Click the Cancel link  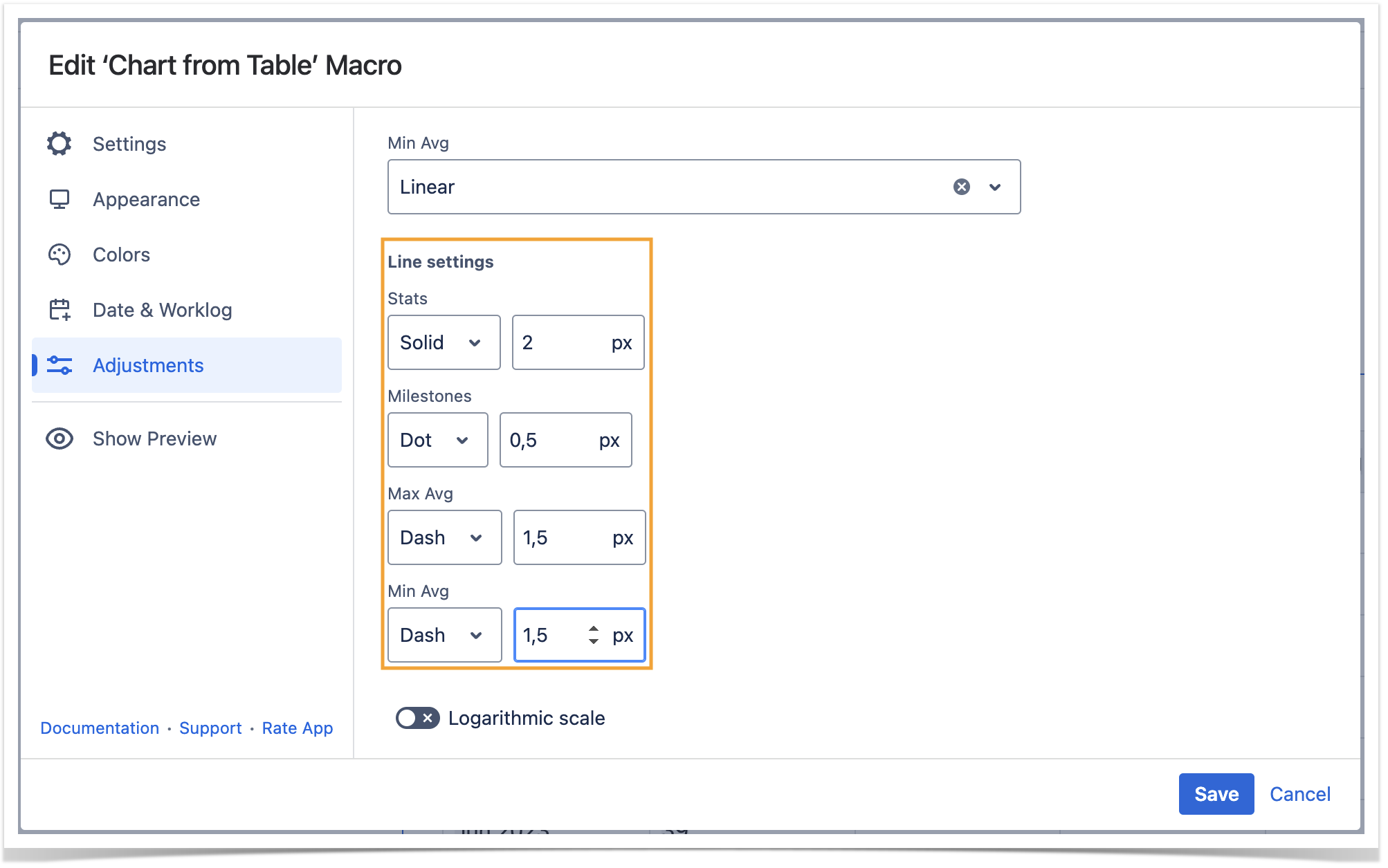click(x=1299, y=794)
